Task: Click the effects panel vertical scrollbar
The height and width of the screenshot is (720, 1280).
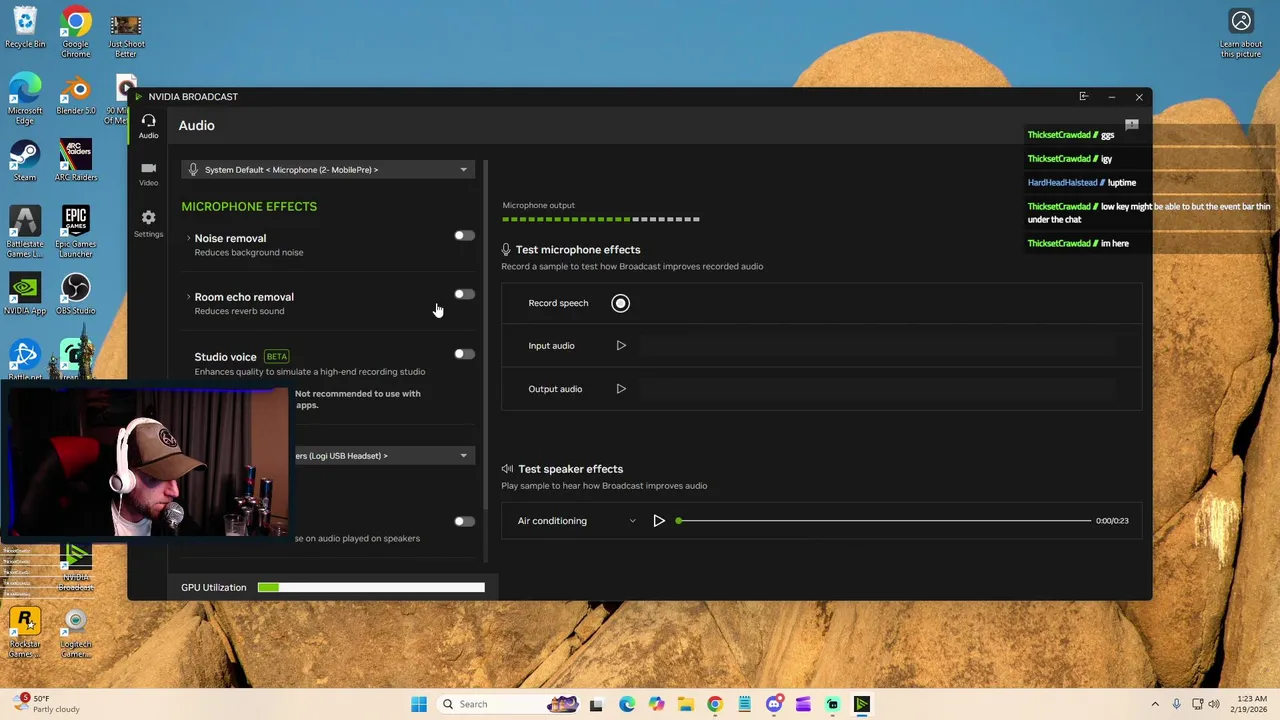Action: point(486,335)
